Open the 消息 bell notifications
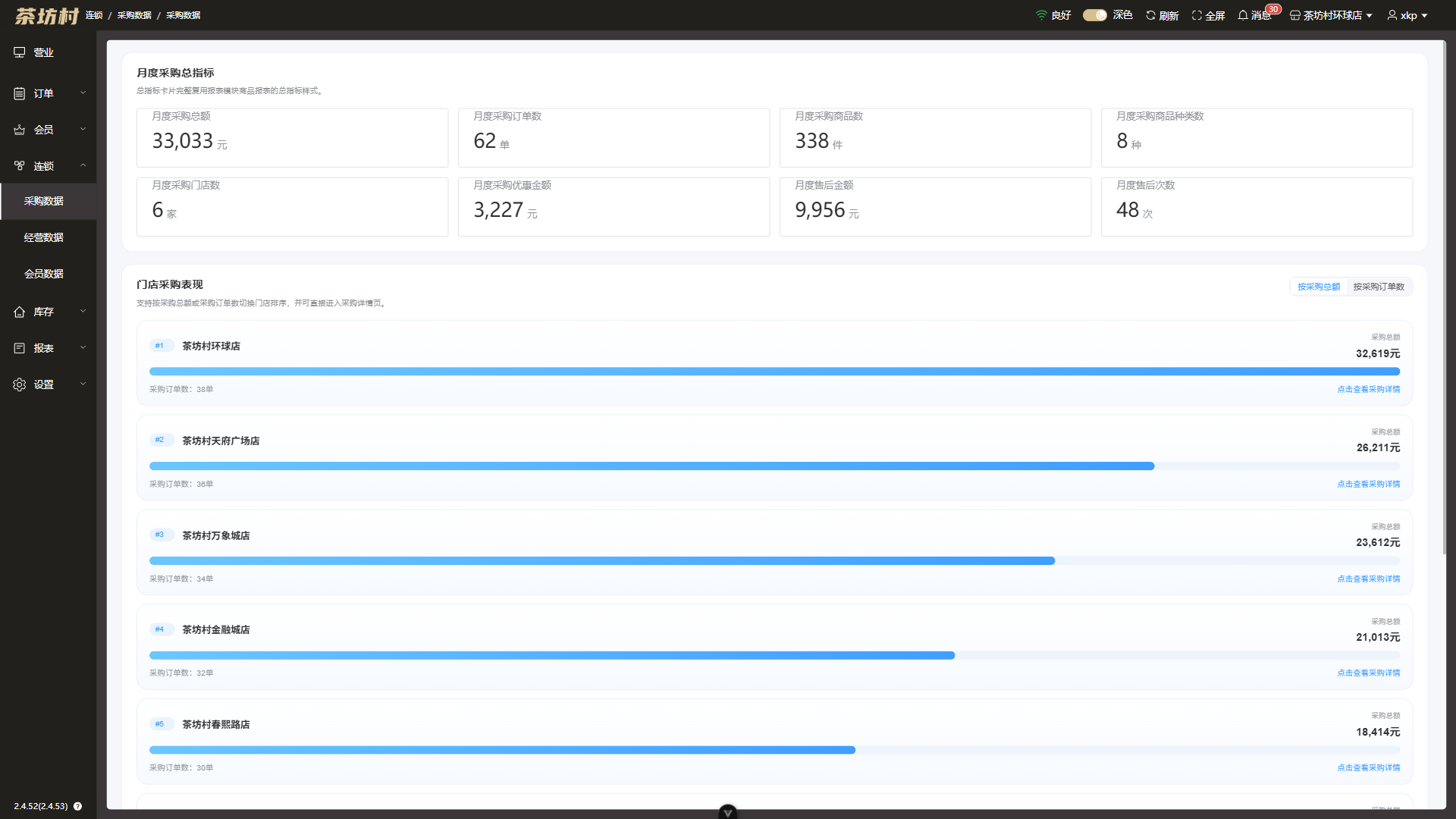The height and width of the screenshot is (819, 1456). point(1243,15)
